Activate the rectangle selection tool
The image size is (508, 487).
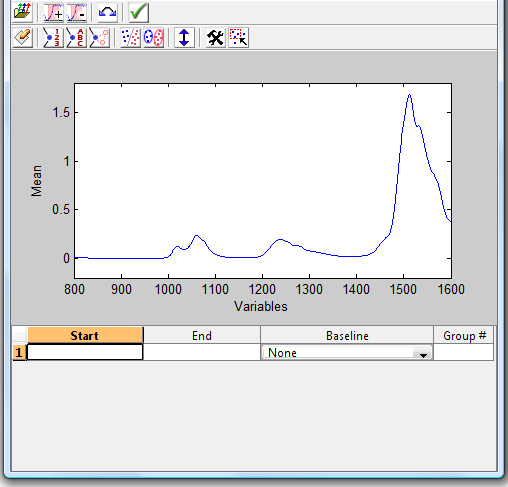click(x=239, y=37)
